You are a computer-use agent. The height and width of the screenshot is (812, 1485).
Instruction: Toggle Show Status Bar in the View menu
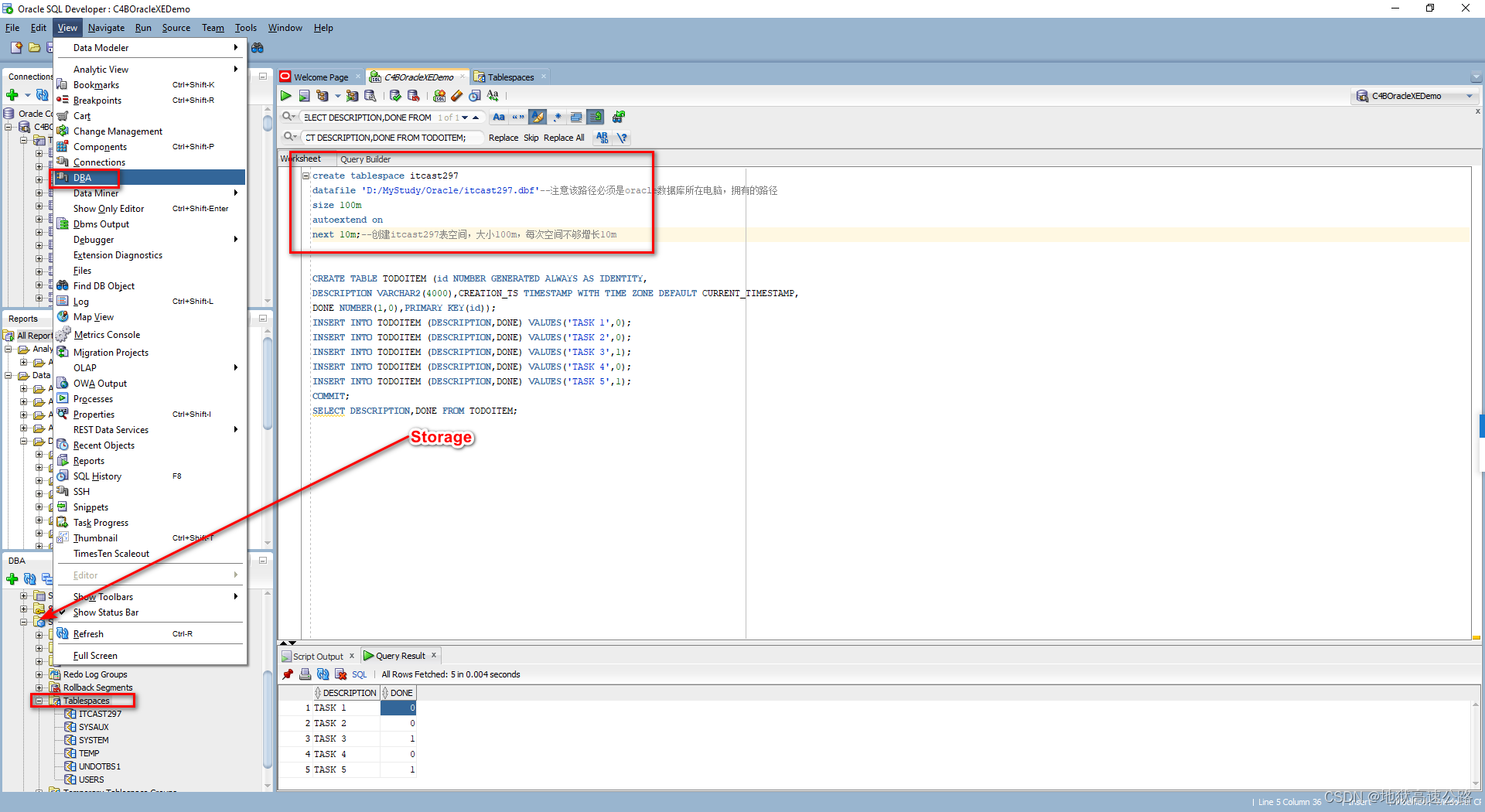coord(149,612)
